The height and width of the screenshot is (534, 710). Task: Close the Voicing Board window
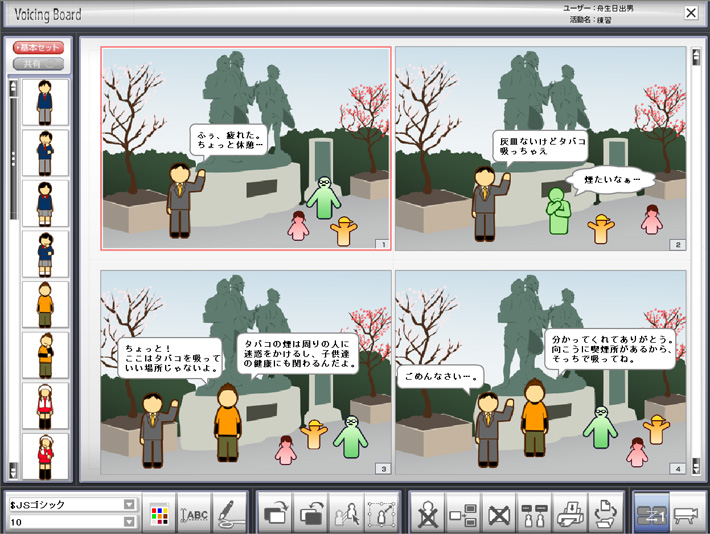(x=691, y=13)
